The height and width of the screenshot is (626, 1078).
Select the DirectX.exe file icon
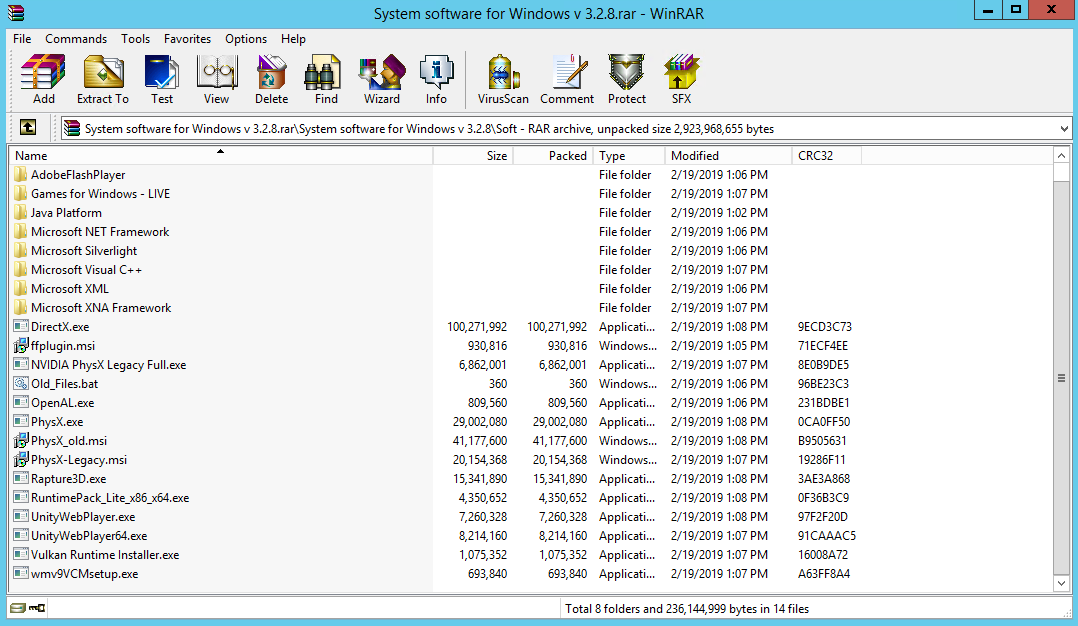[x=21, y=326]
